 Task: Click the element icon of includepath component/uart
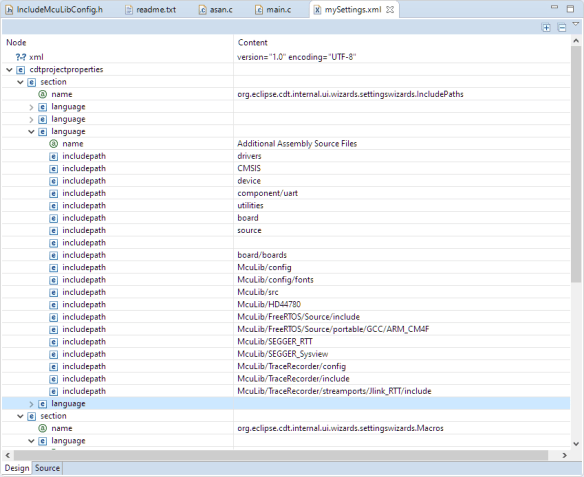click(x=54, y=193)
